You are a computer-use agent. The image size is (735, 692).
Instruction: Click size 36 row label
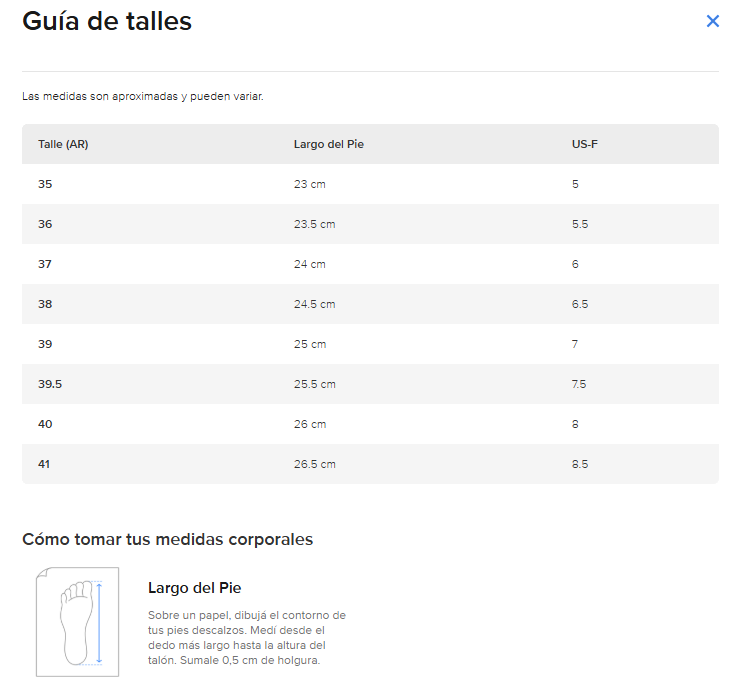click(45, 224)
